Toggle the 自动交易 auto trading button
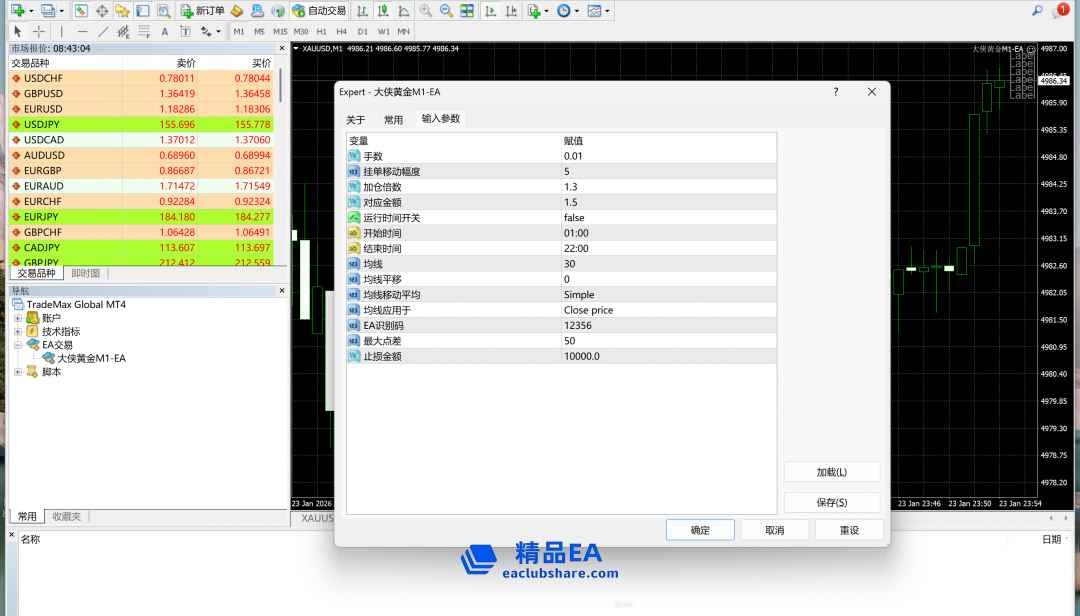This screenshot has width=1080, height=616. point(319,11)
